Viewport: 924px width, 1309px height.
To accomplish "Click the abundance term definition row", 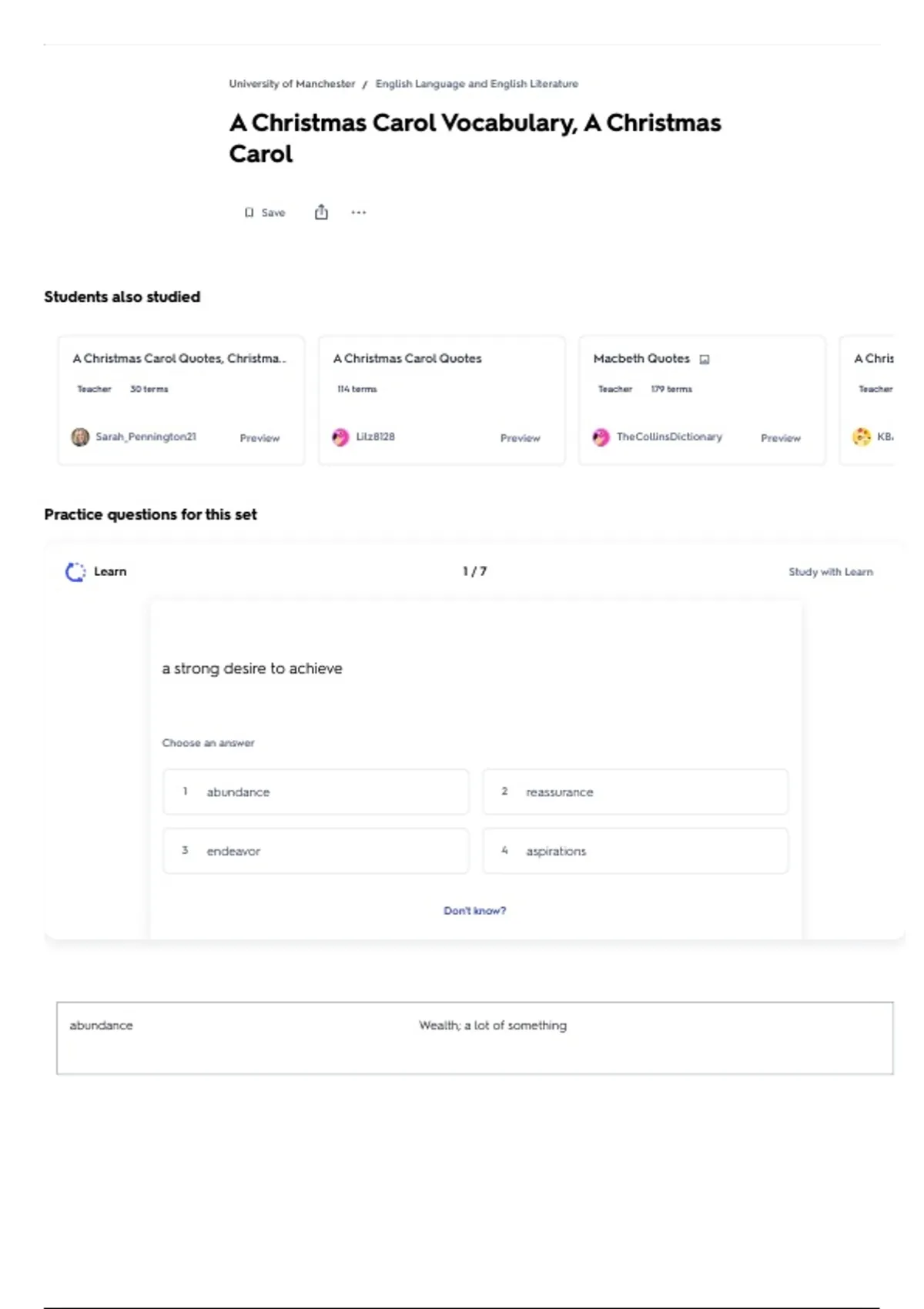I will (474, 1037).
